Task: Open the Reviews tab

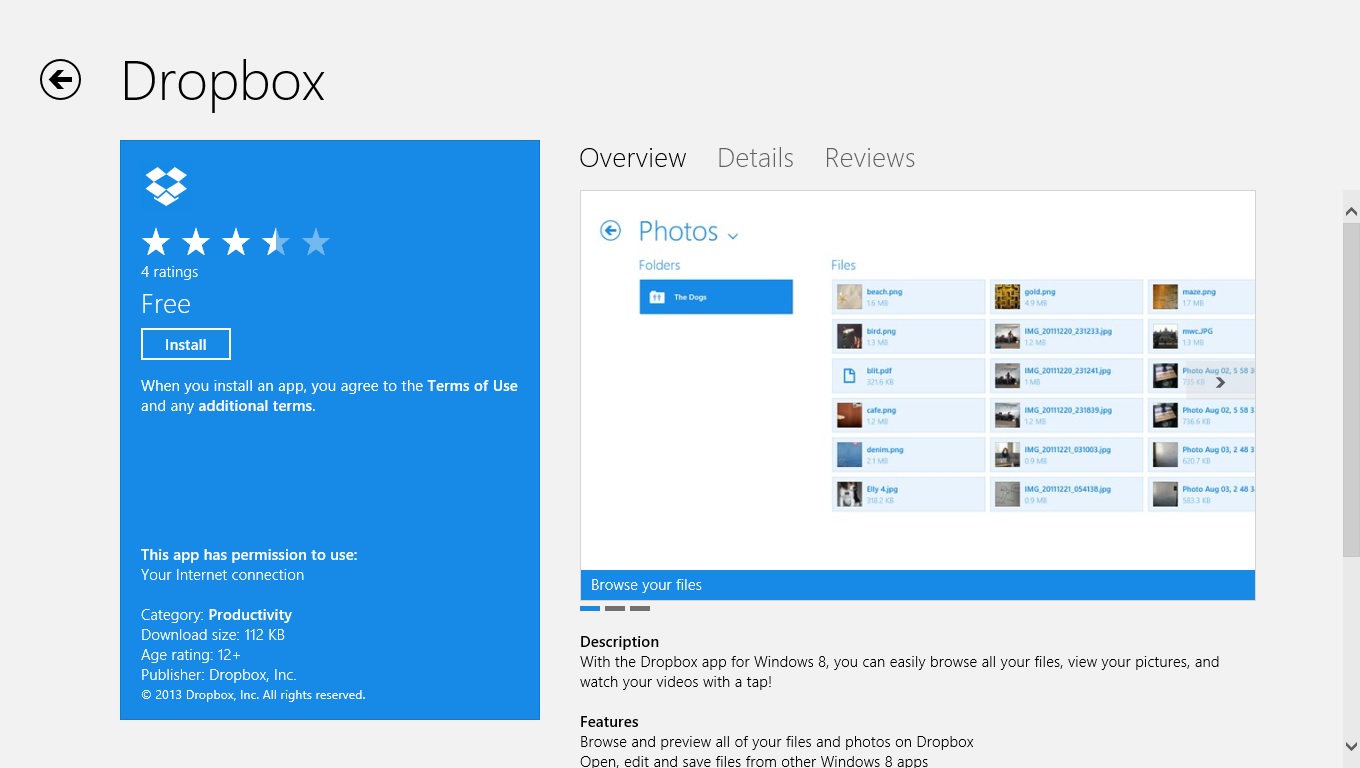Action: point(869,158)
